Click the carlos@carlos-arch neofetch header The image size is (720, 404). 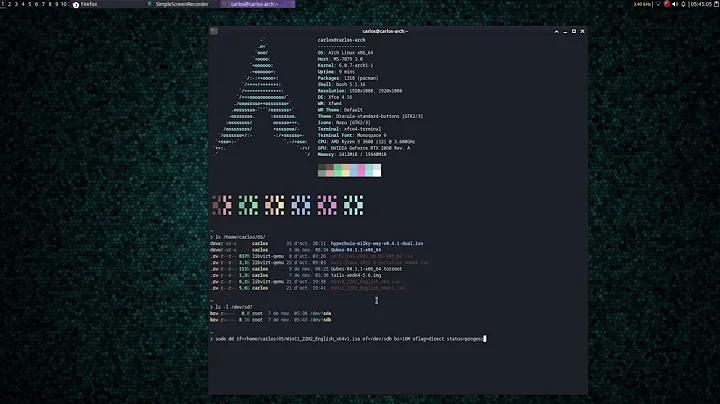pyautogui.click(x=342, y=40)
